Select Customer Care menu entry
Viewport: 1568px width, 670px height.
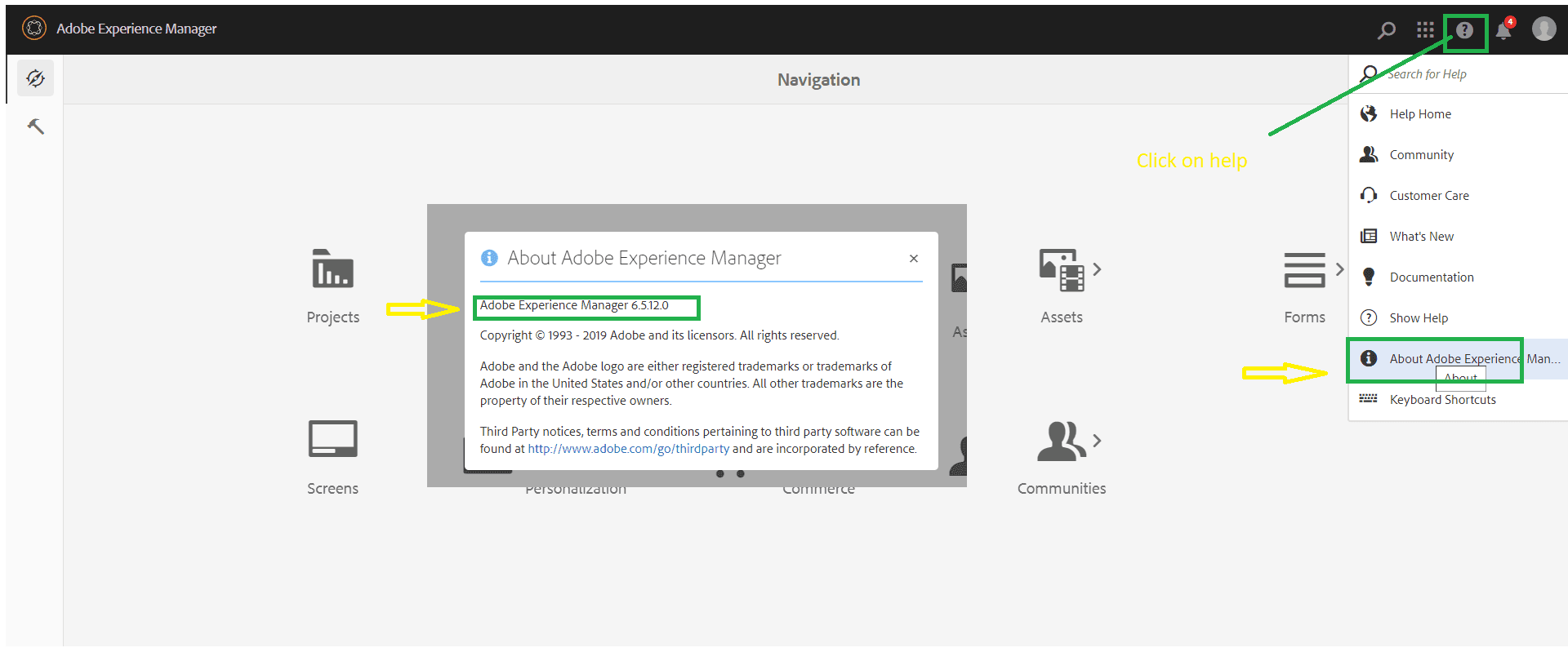pyautogui.click(x=1458, y=196)
